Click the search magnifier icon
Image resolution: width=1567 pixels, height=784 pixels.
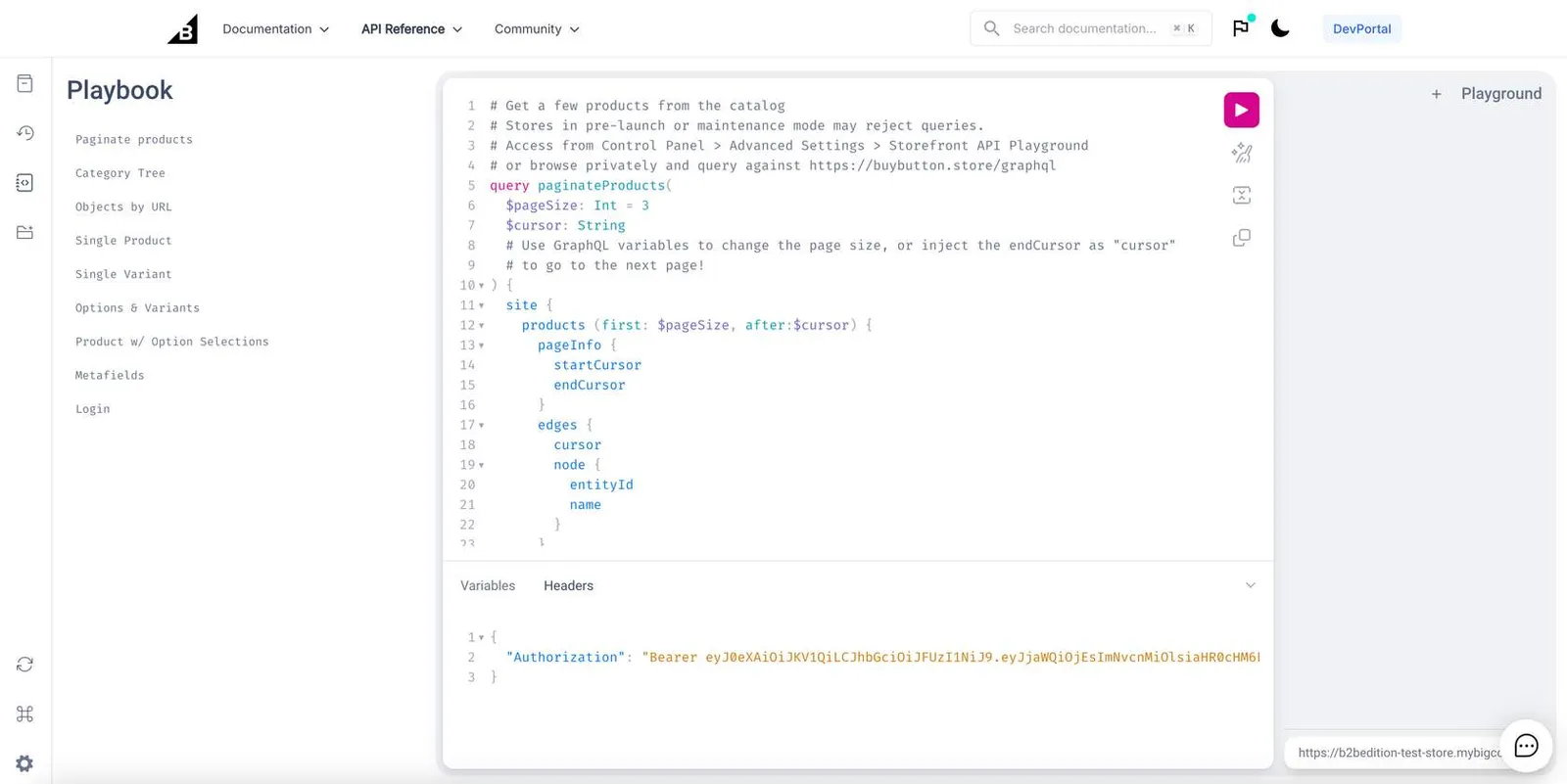pos(991,28)
